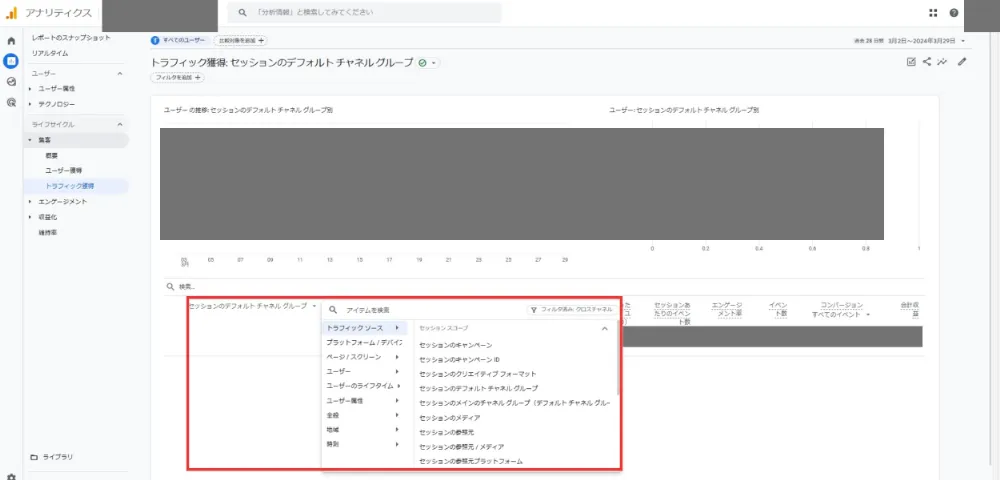Expand the 収益化 sidebar item
Viewport: 1000px width, 480px height.
click(x=30, y=217)
